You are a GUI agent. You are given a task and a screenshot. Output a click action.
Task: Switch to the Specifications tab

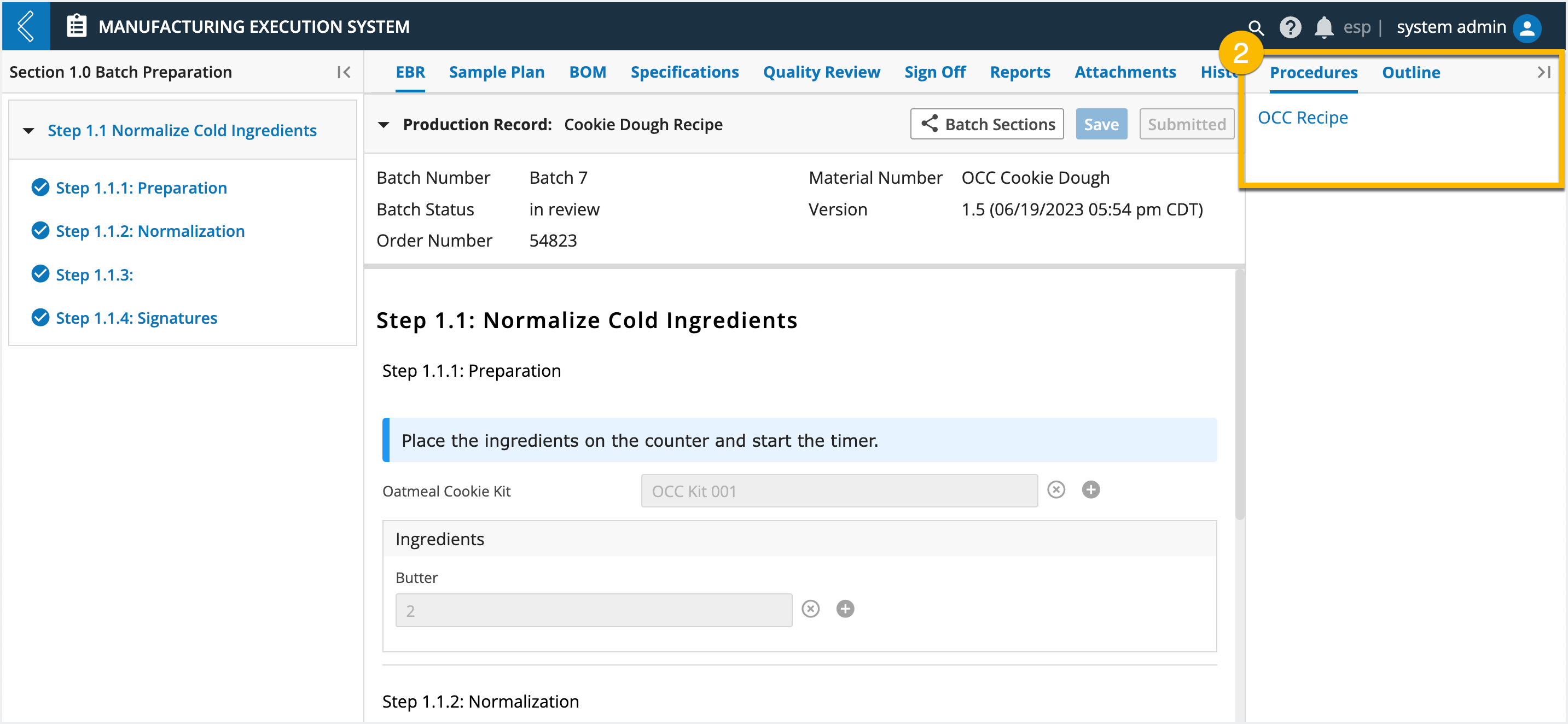coord(684,72)
